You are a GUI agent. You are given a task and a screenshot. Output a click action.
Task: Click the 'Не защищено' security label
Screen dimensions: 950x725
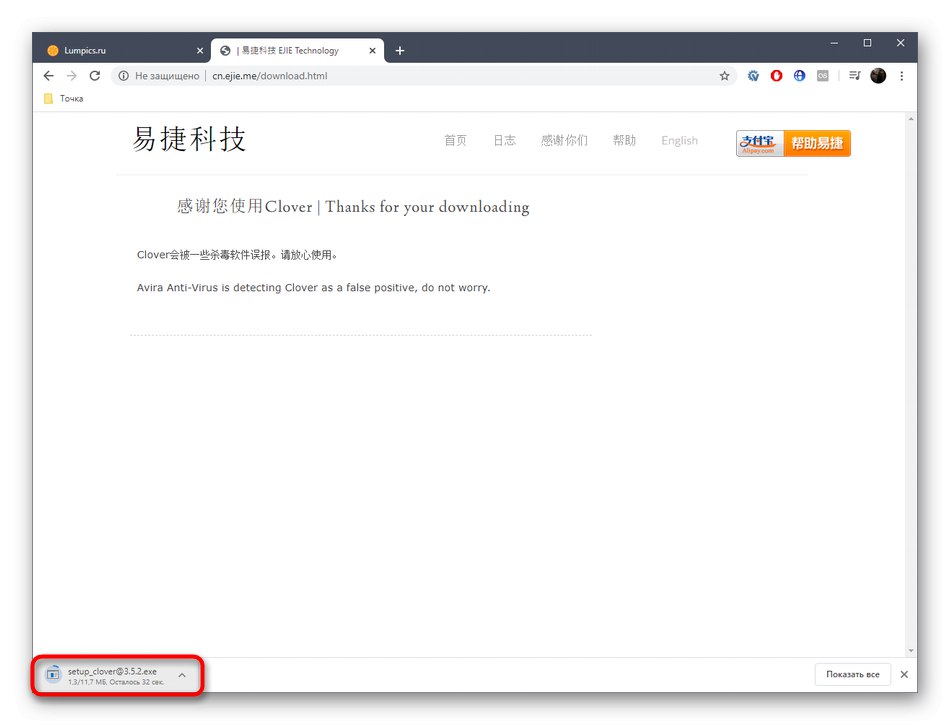coord(167,76)
